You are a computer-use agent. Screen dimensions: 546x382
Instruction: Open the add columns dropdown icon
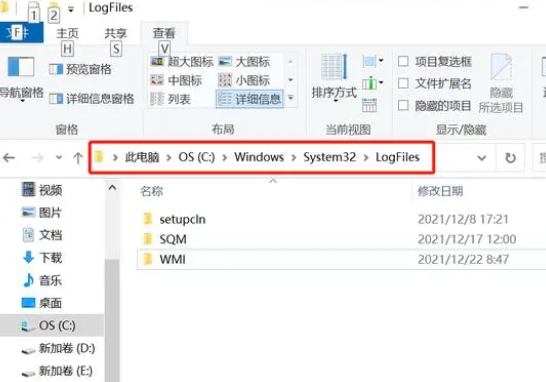pos(373,83)
